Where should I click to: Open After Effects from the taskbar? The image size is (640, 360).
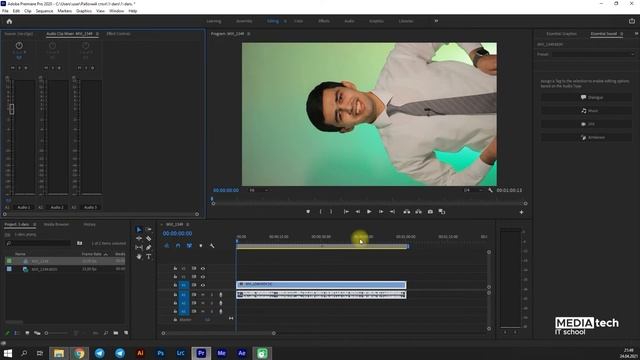[242, 353]
